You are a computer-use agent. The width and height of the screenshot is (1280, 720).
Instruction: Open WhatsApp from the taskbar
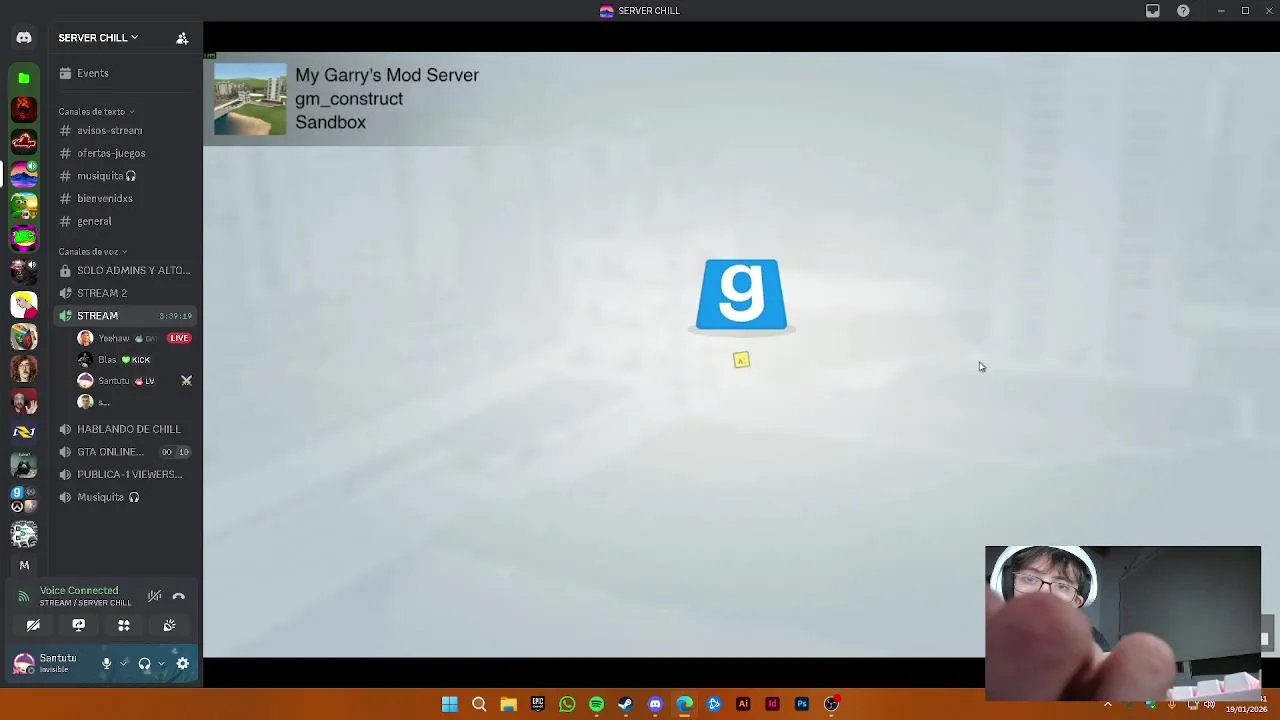[x=567, y=704]
